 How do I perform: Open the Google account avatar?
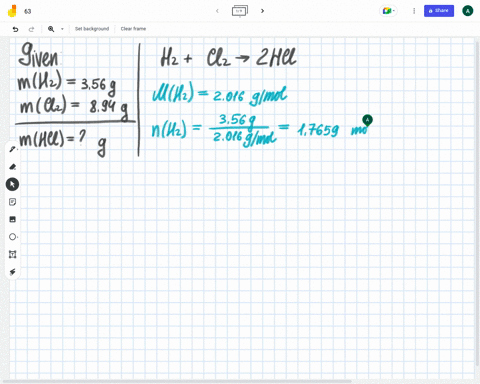pyautogui.click(x=468, y=11)
